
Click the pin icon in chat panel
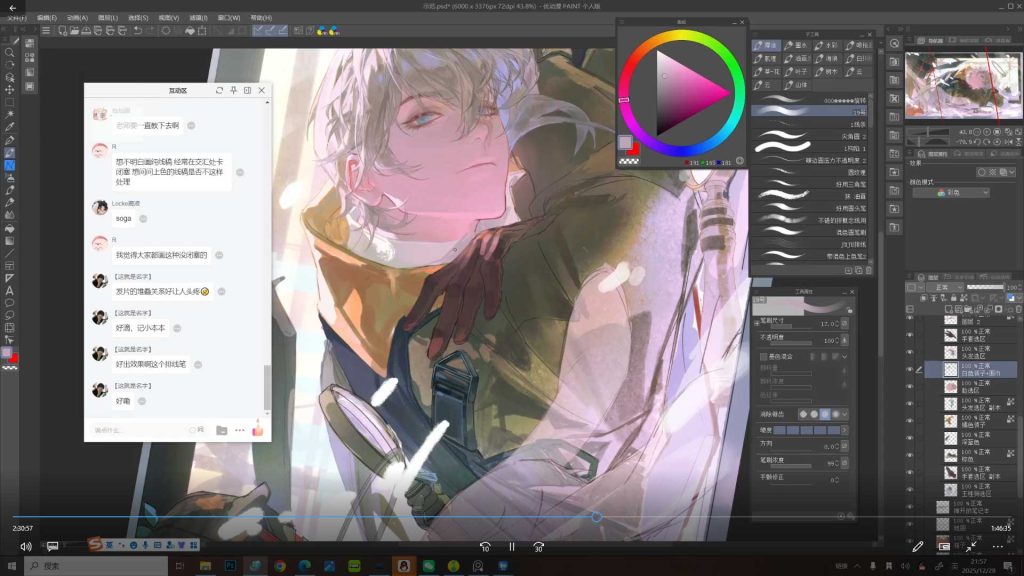[233, 90]
